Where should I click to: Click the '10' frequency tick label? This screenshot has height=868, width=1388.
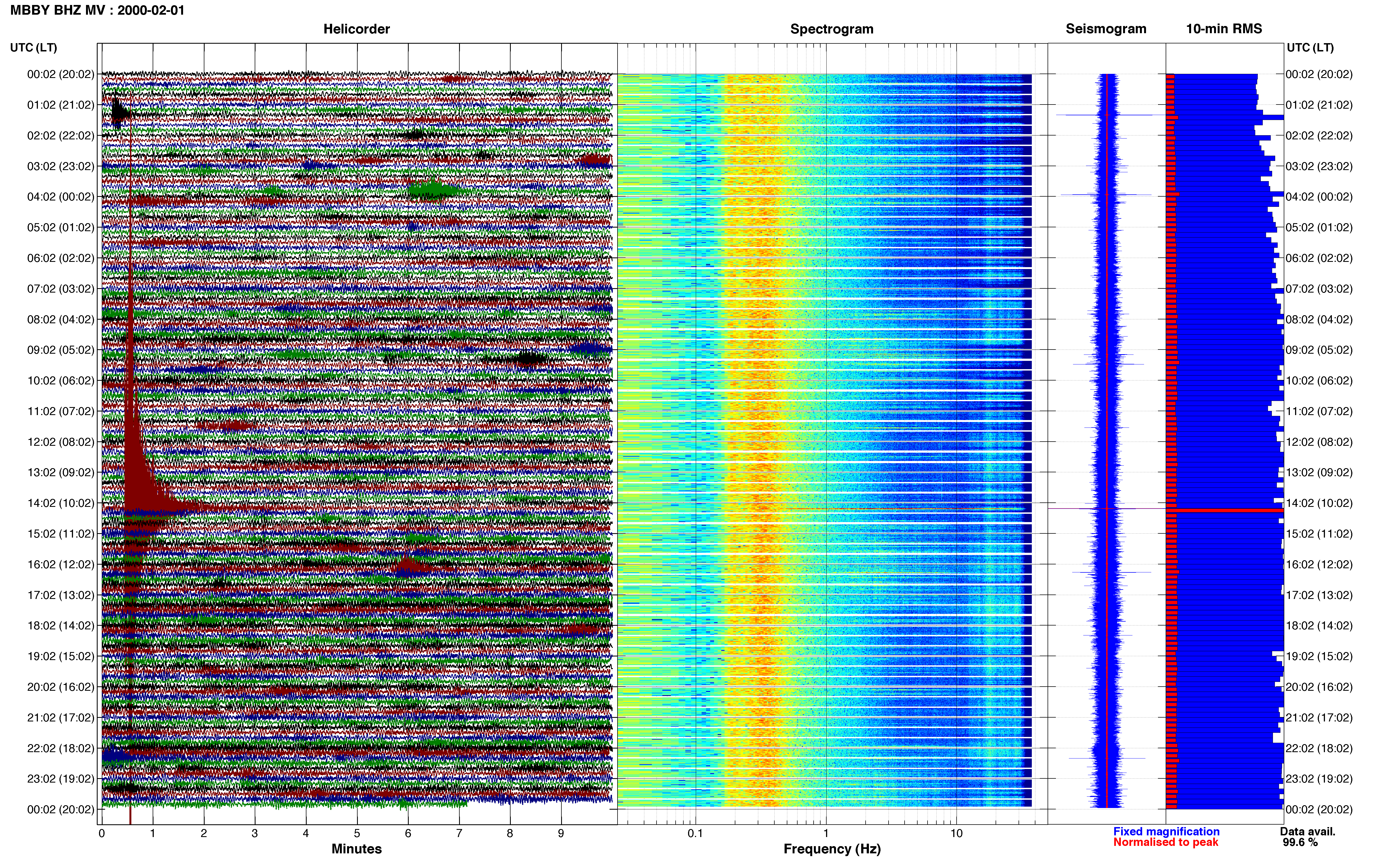click(956, 833)
